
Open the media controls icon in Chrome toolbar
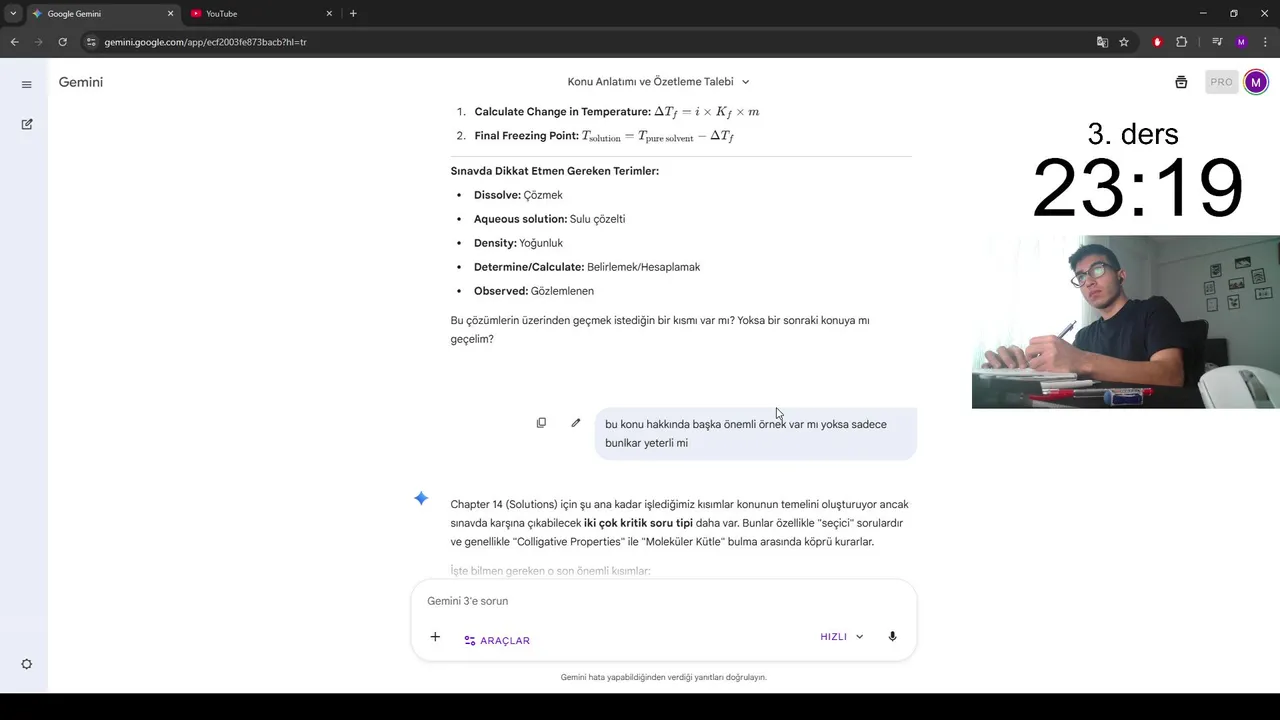(x=1217, y=42)
